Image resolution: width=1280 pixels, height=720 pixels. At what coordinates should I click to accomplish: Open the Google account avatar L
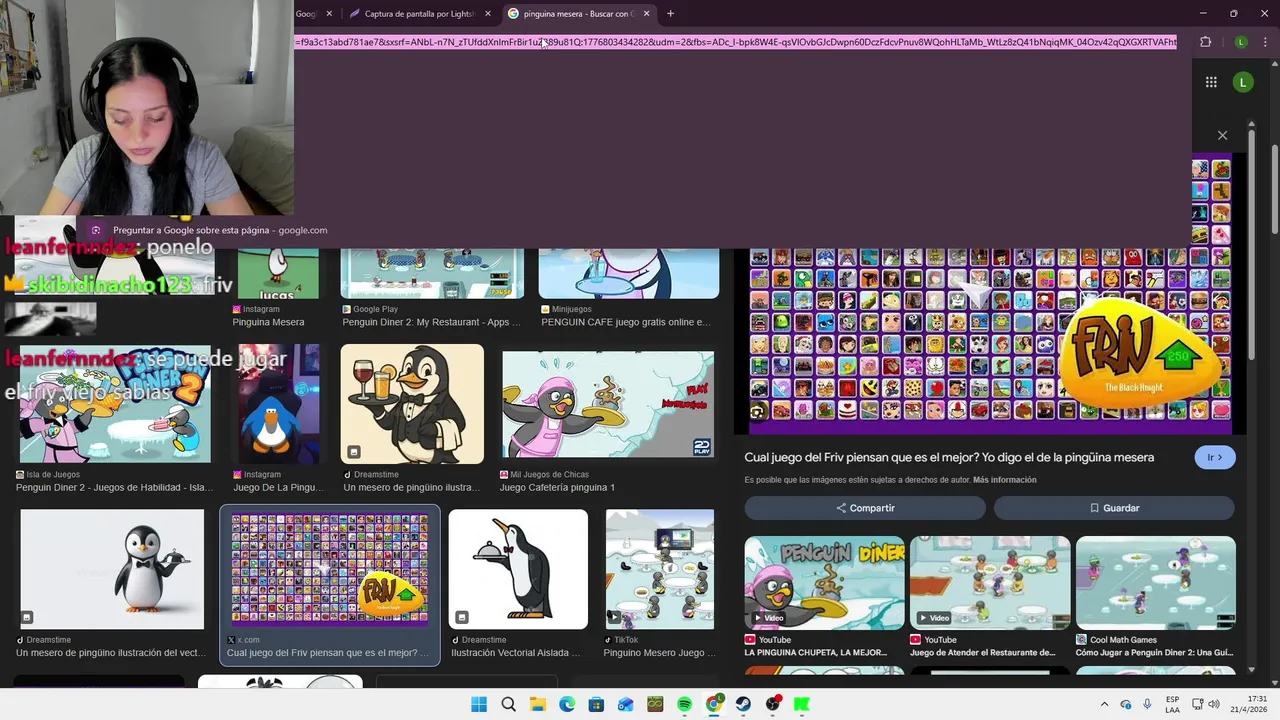pos(1243,82)
